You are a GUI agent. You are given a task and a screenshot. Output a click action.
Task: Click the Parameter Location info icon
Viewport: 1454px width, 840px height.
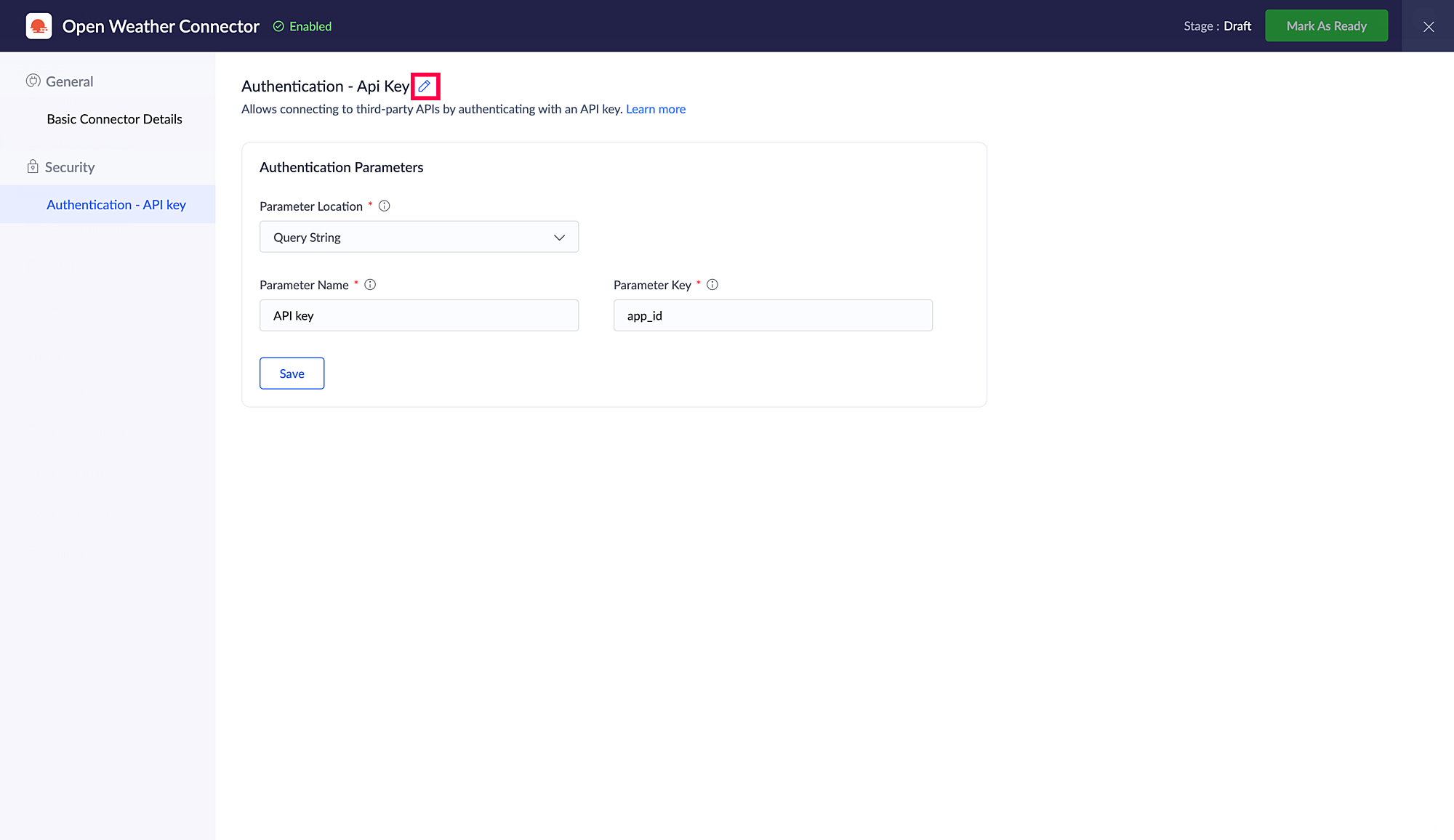tap(385, 206)
